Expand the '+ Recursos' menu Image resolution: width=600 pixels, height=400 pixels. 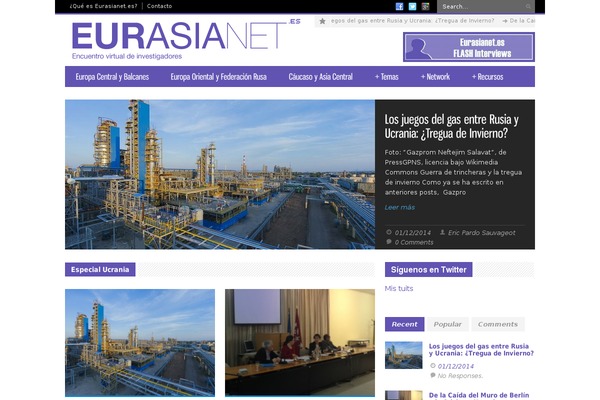[488, 77]
